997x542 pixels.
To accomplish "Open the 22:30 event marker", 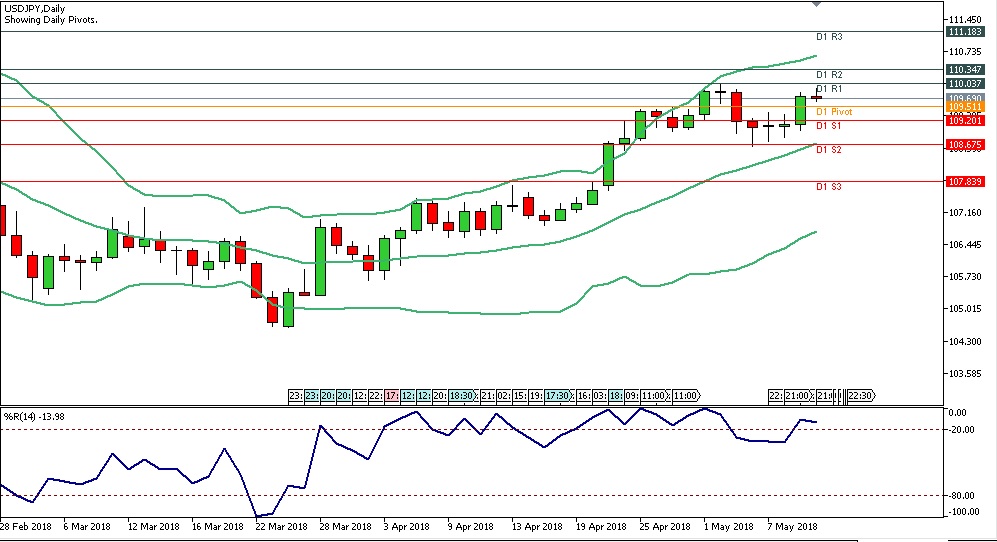I will [860, 395].
